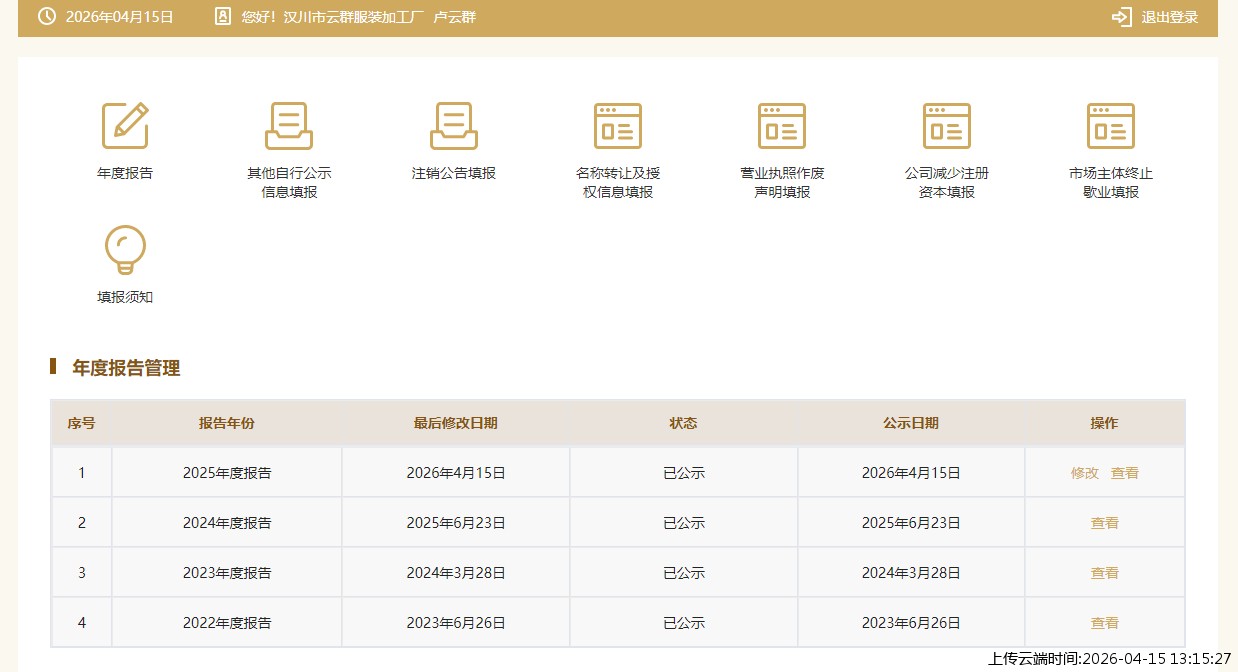The width and height of the screenshot is (1238, 672).
Task: Click the 退出登录 text link
Action: click(x=1169, y=17)
